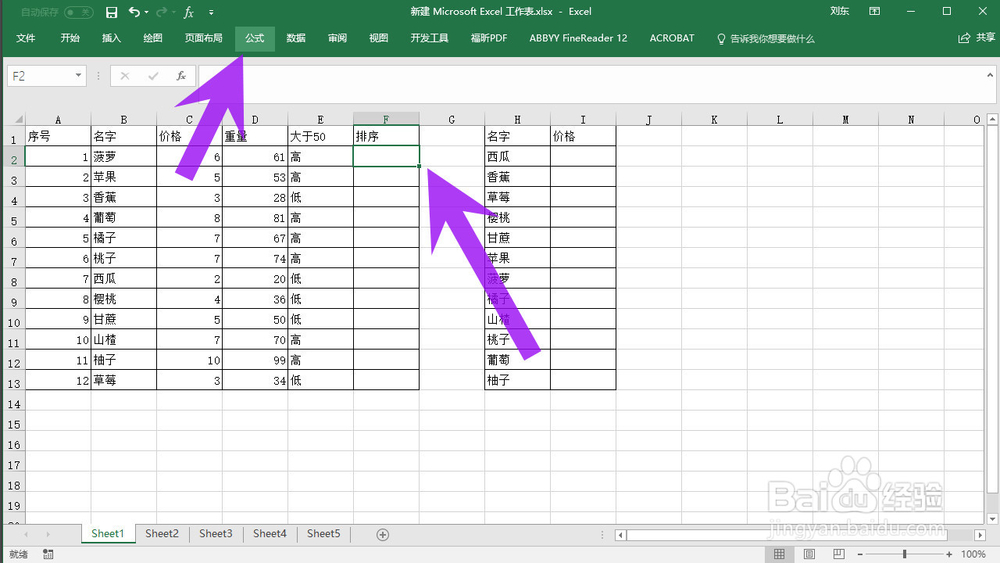This screenshot has height=563, width=1000.
Task: Click the vertical scrollbar up arrow
Action: (992, 119)
